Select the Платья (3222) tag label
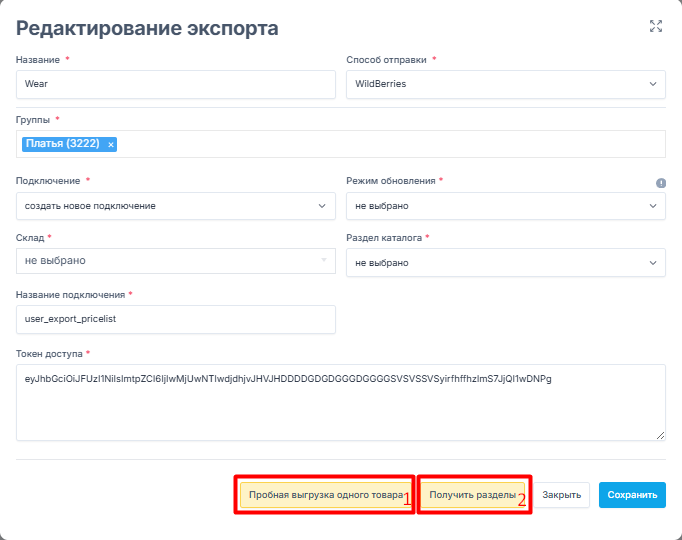Image resolution: width=682 pixels, height=540 pixels. (x=63, y=145)
